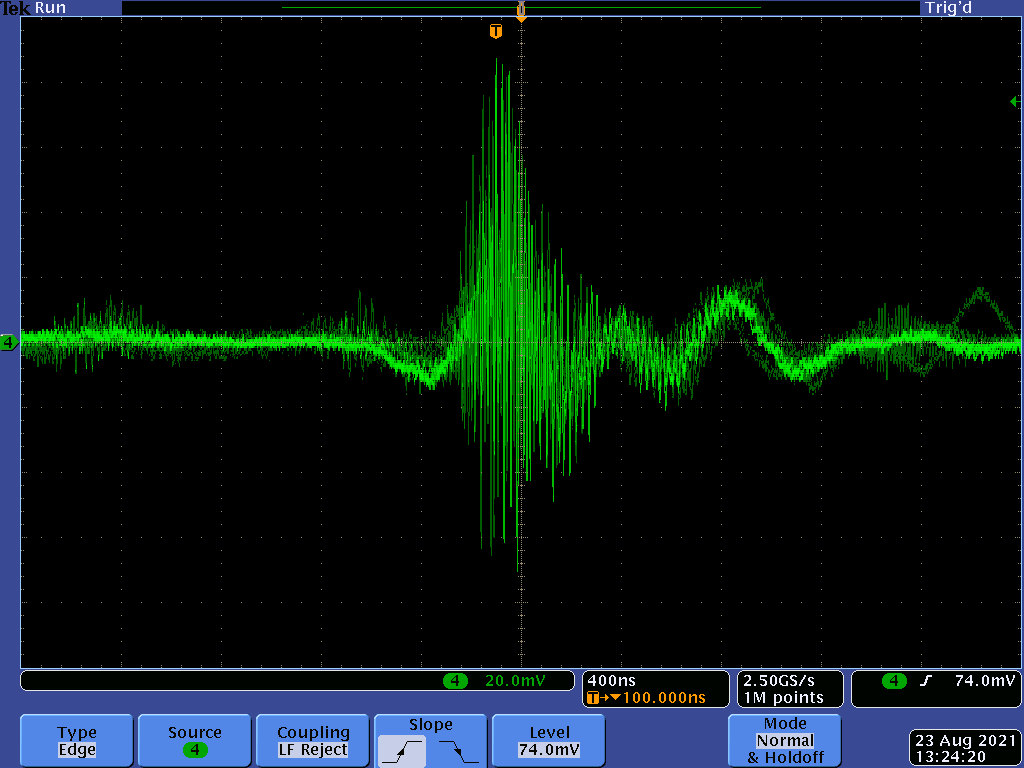Toggle the Run acquisition status indicator
The height and width of the screenshot is (768, 1024).
click(50, 8)
